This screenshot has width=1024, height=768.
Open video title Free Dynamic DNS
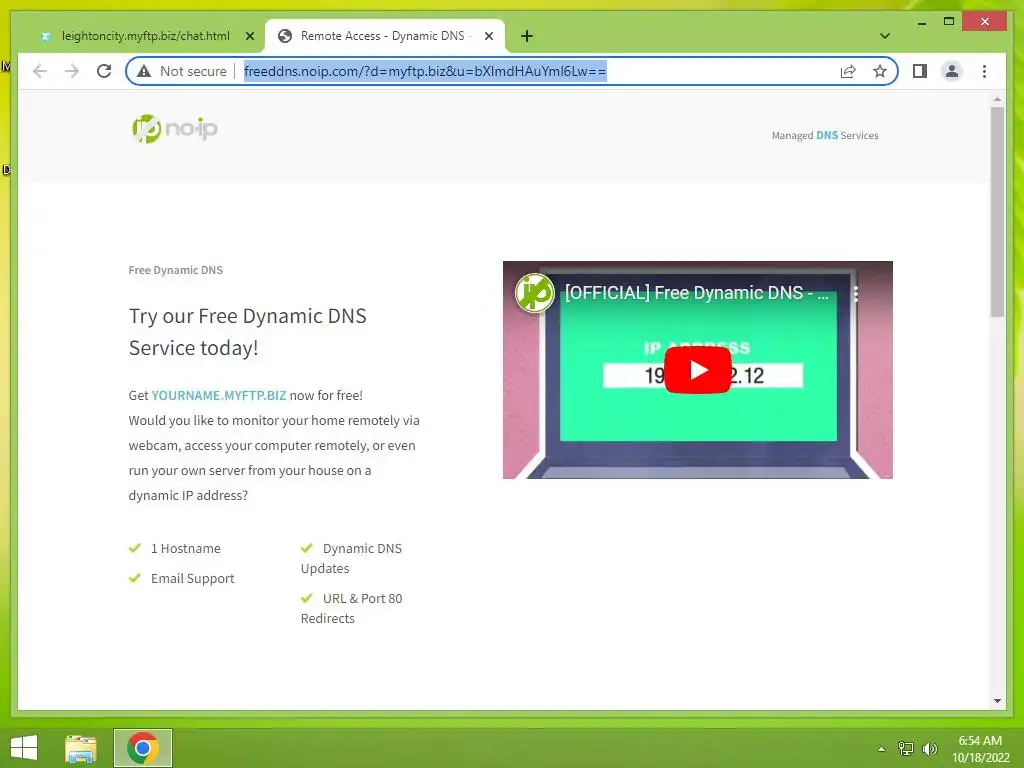(696, 293)
